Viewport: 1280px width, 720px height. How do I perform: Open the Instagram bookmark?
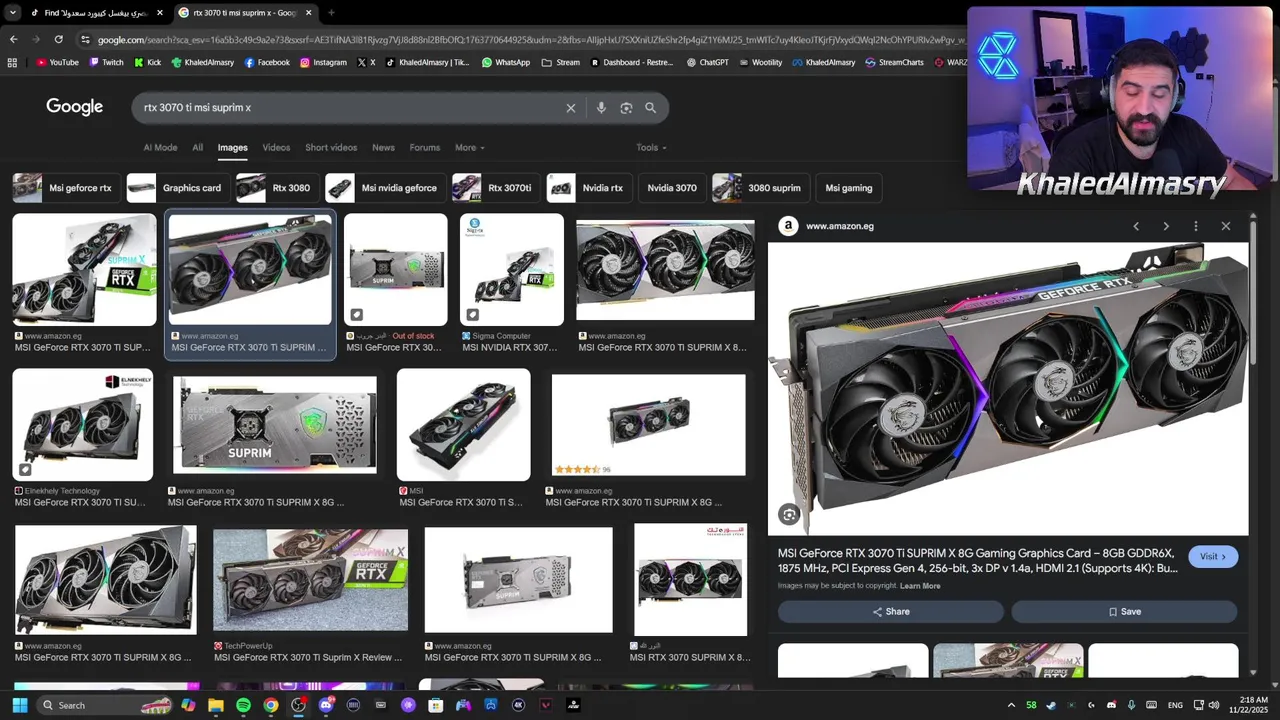pyautogui.click(x=323, y=62)
